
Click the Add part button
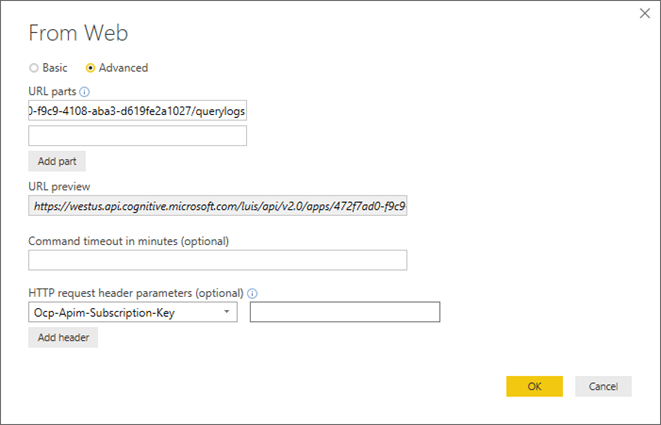point(57,161)
